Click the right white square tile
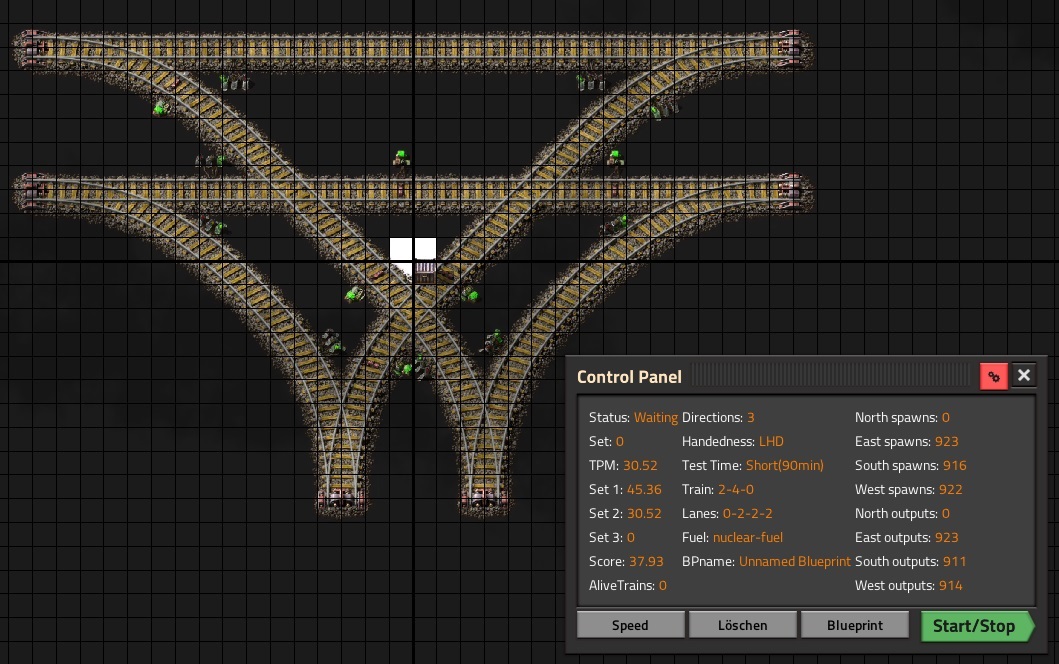The image size is (1059, 664). (425, 249)
